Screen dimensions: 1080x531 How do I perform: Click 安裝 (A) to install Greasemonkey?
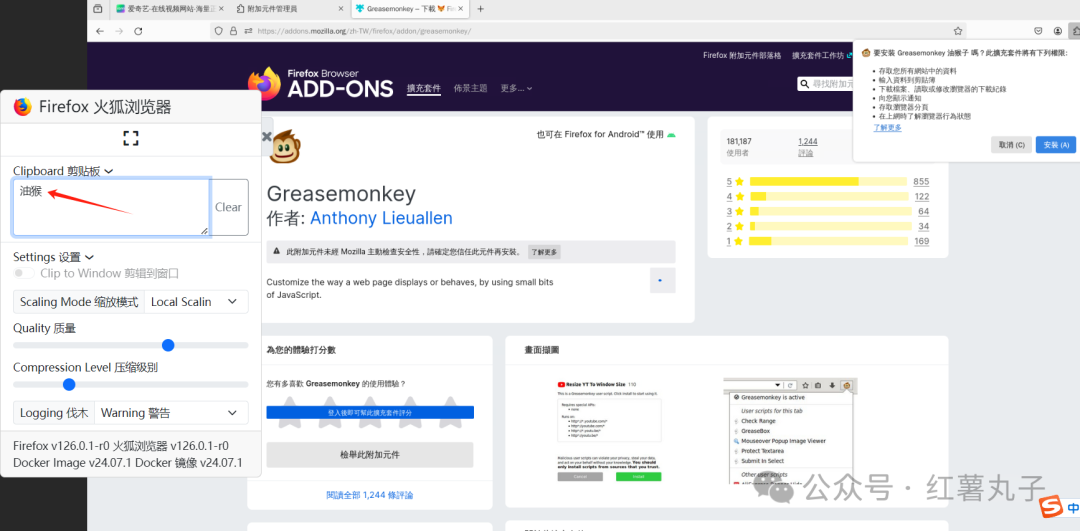1056,145
